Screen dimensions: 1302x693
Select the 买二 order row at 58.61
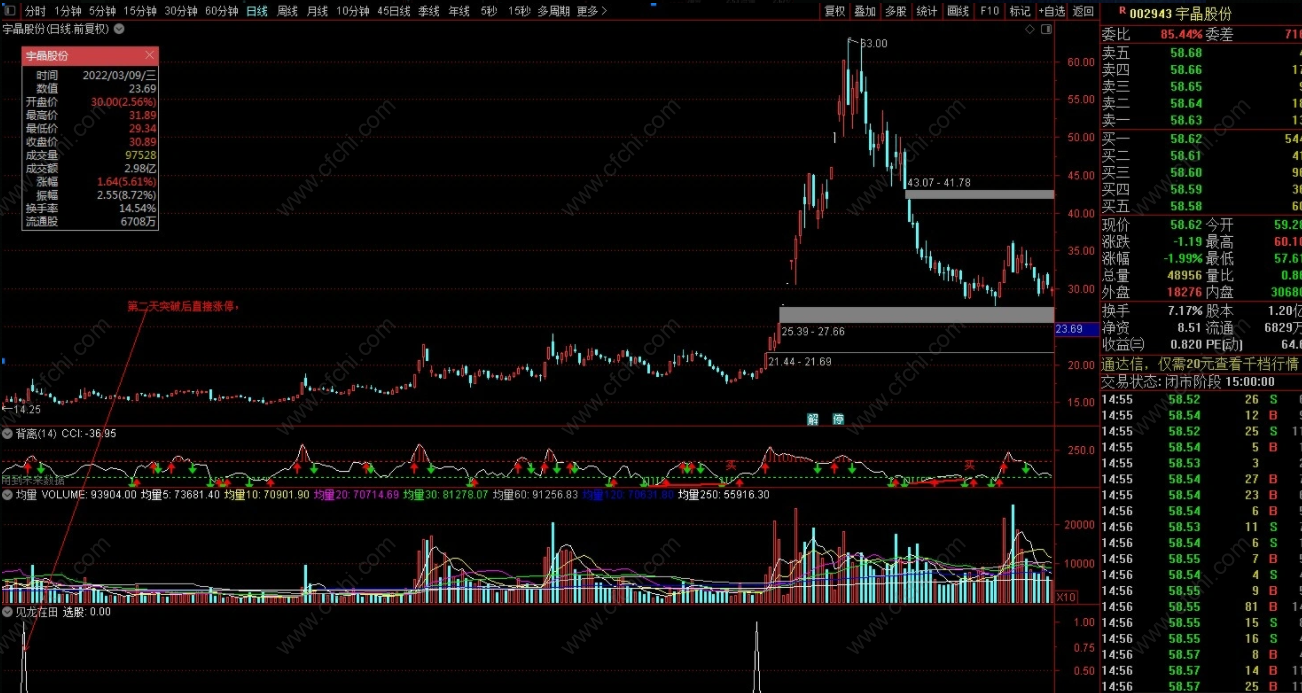click(1201, 156)
